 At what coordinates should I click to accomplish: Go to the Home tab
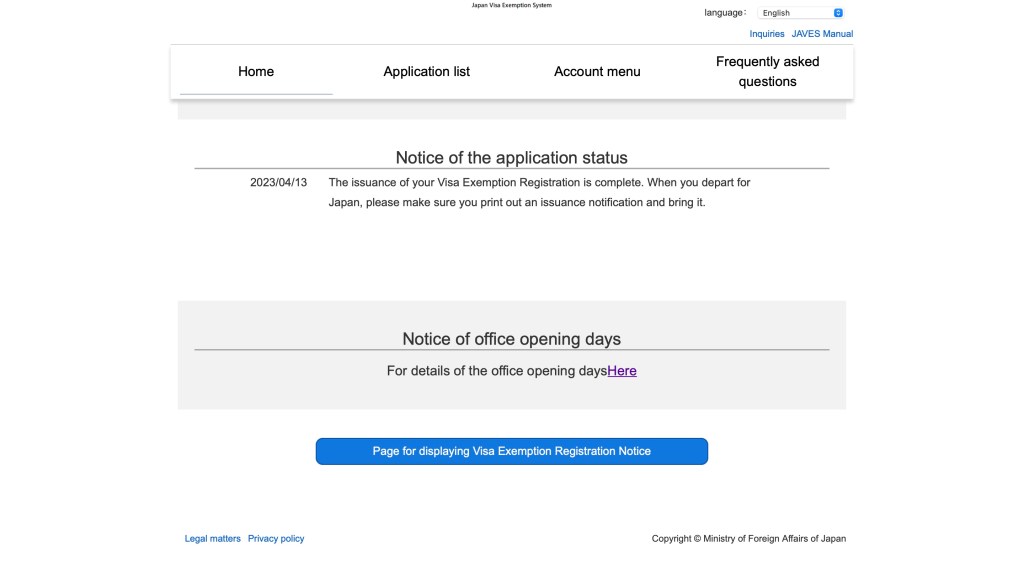[256, 72]
